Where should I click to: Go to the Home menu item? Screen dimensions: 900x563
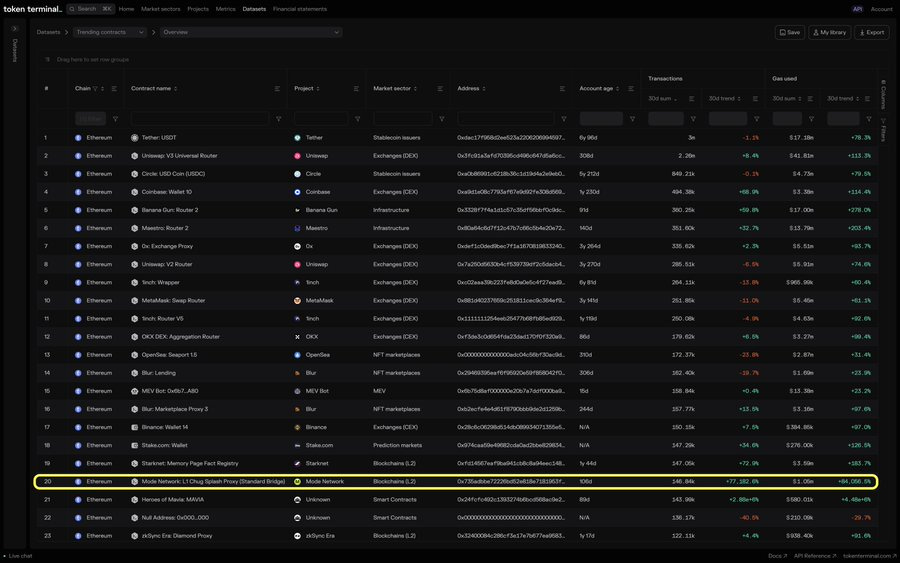pyautogui.click(x=126, y=9)
